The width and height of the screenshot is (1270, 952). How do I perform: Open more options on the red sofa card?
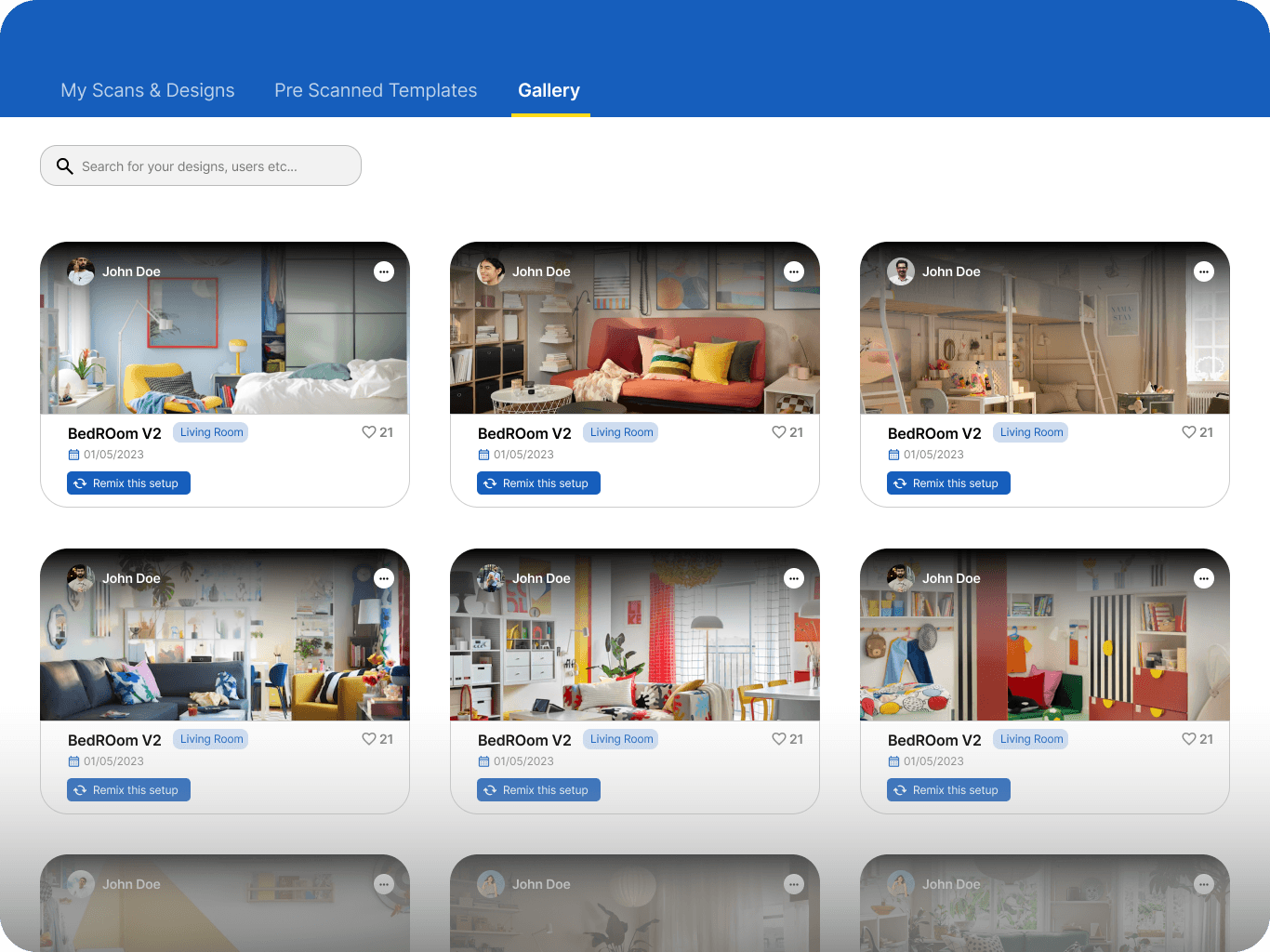click(794, 271)
